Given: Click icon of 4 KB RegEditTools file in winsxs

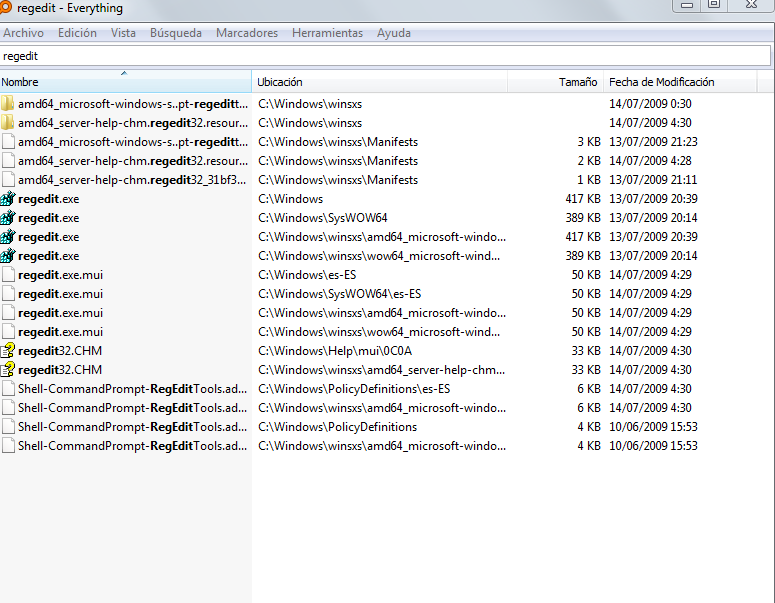Looking at the screenshot, I should pos(8,446).
